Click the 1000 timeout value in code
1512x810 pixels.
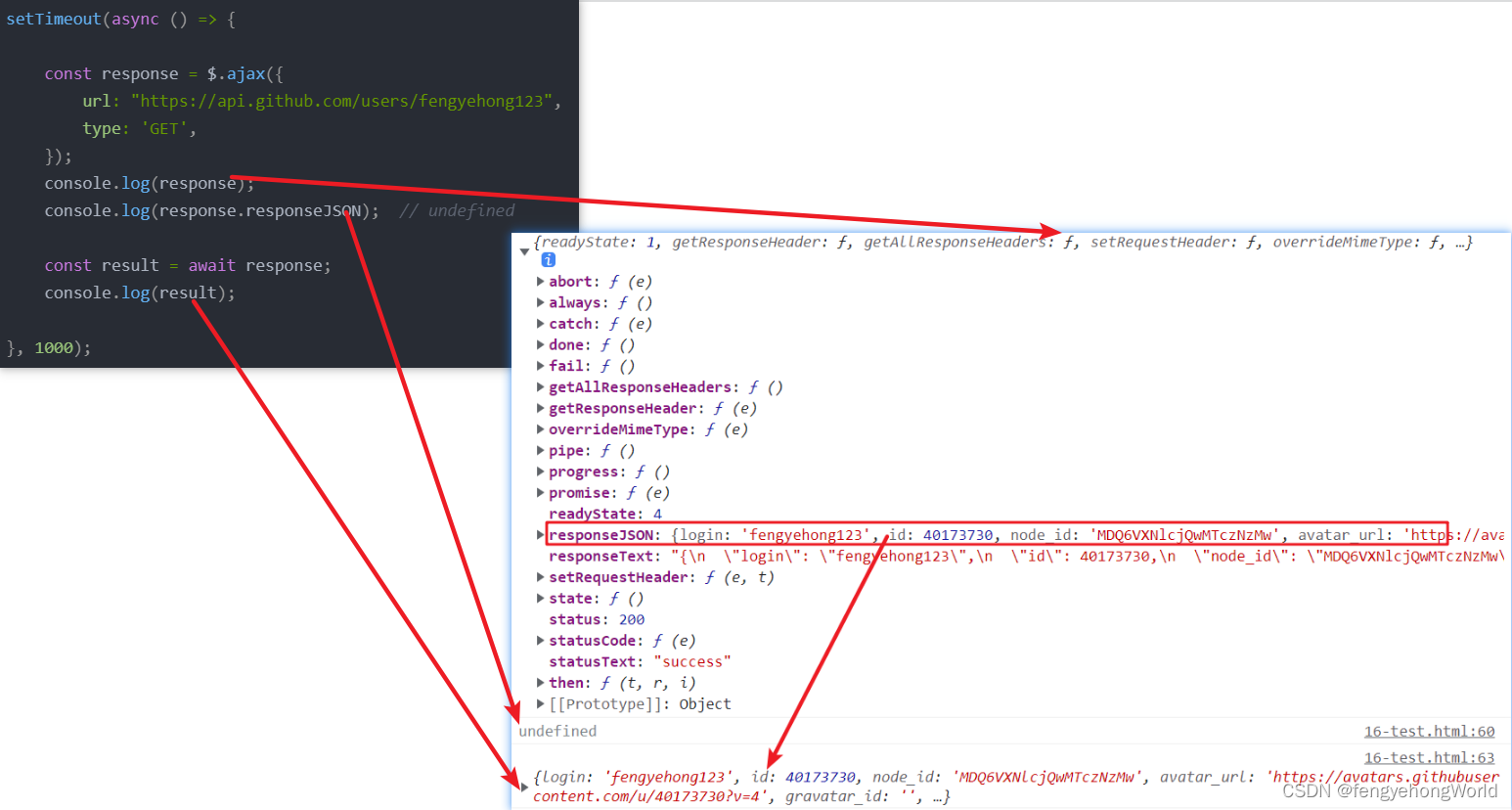pyautogui.click(x=54, y=347)
